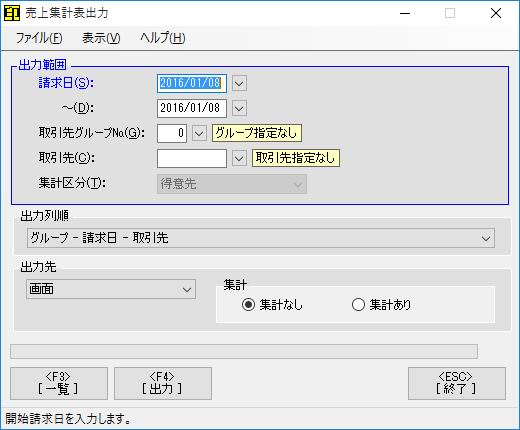Open the 請求日(S) start date calendar dropdown
Screen dimensions: 520x430
[239, 83]
